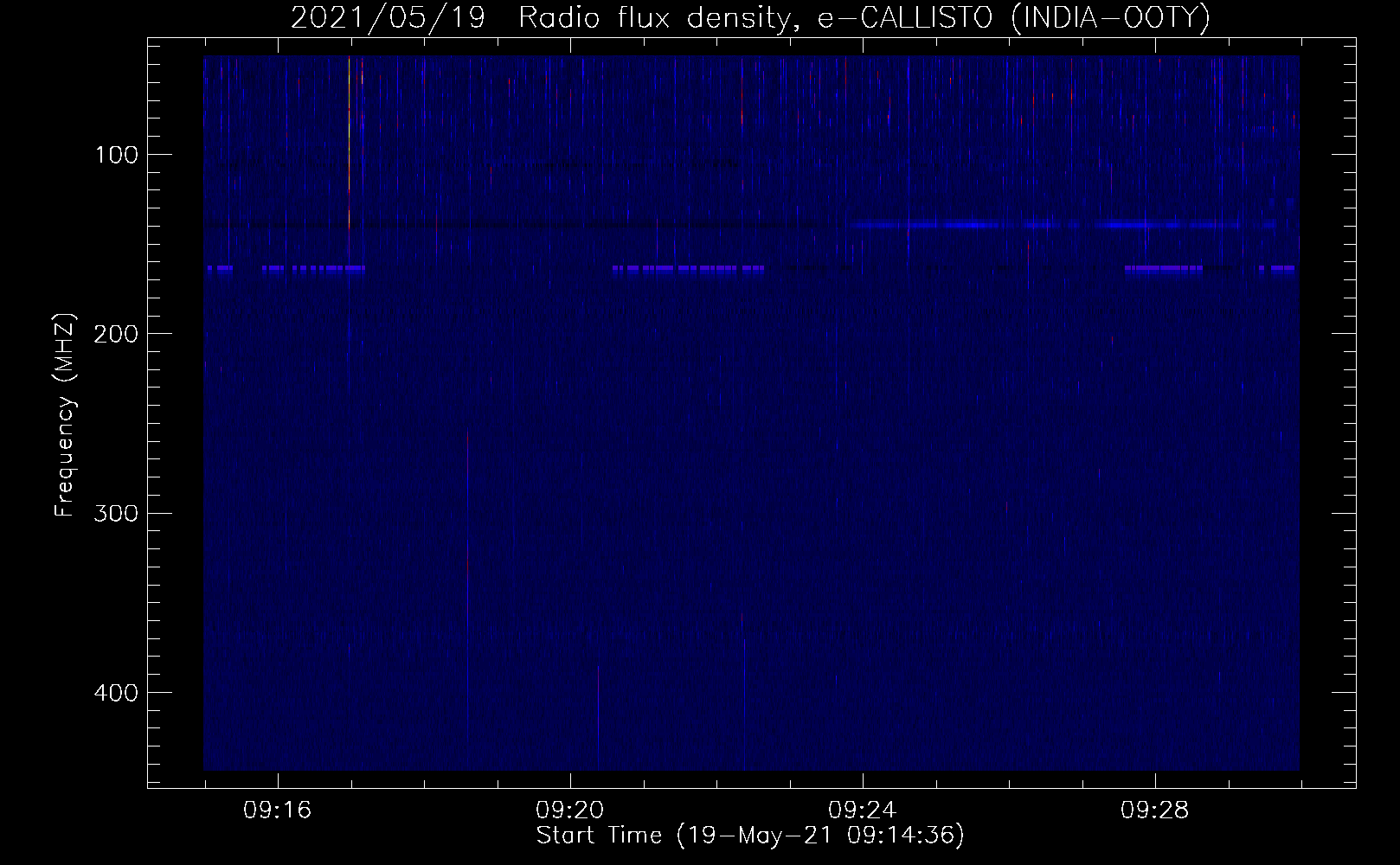Click the 400 frequency tick label

click(x=115, y=693)
